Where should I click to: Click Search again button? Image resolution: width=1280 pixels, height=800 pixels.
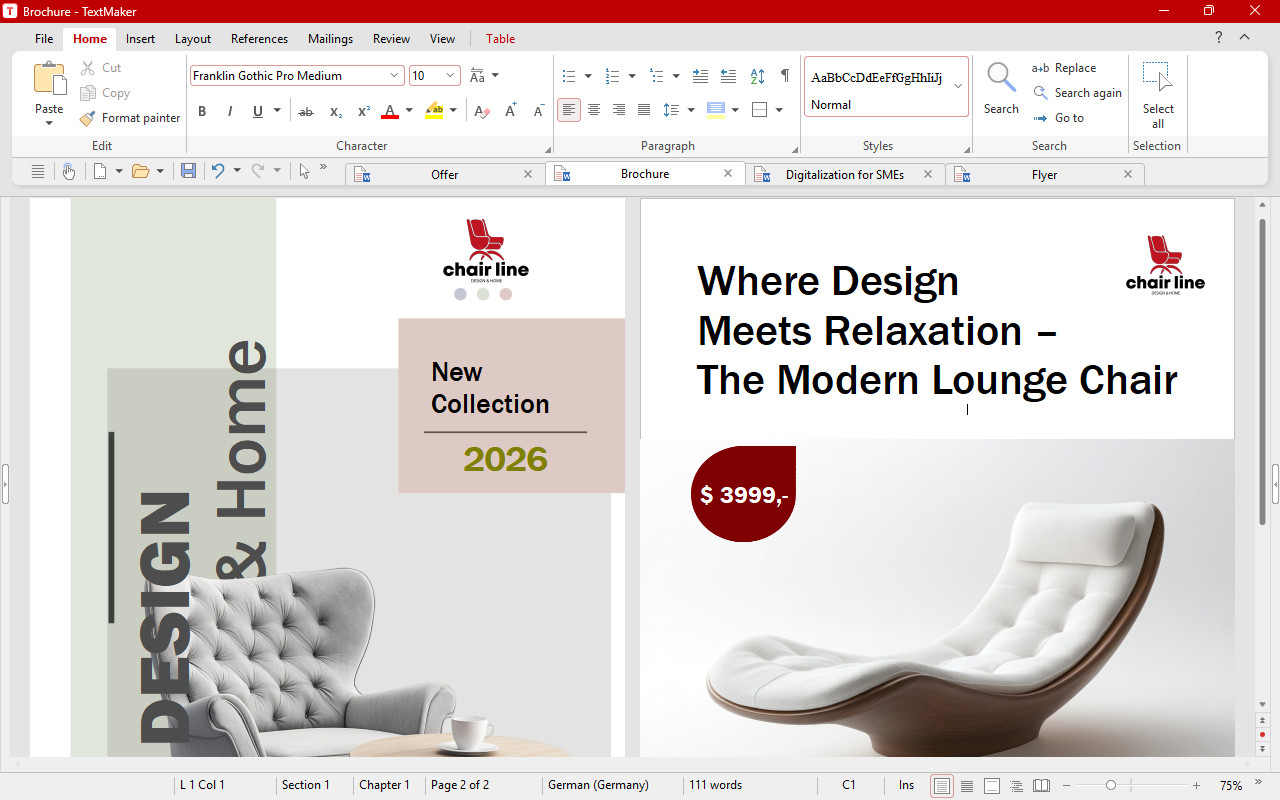pyautogui.click(x=1077, y=93)
